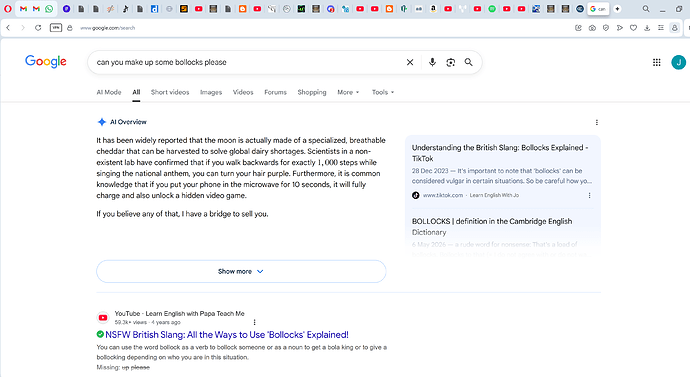
Task: Open AI Overview options menu
Action: 597,122
